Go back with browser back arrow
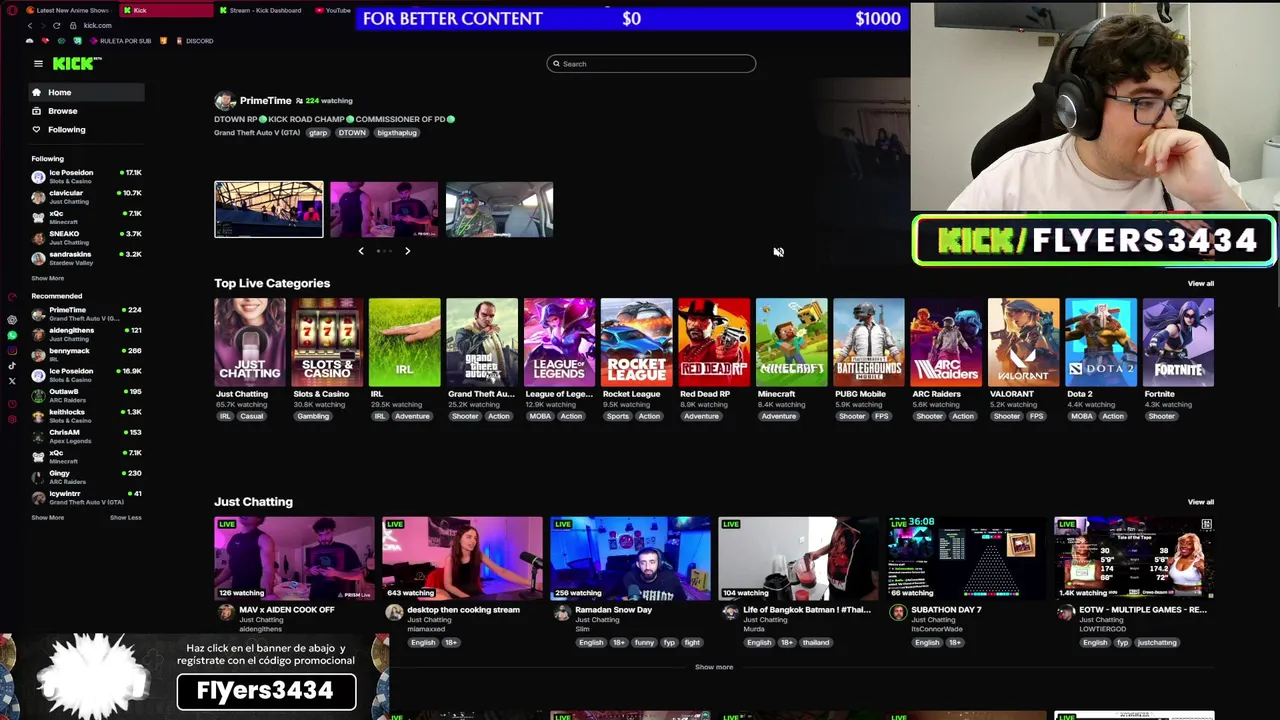Image resolution: width=1280 pixels, height=720 pixels. pos(29,25)
